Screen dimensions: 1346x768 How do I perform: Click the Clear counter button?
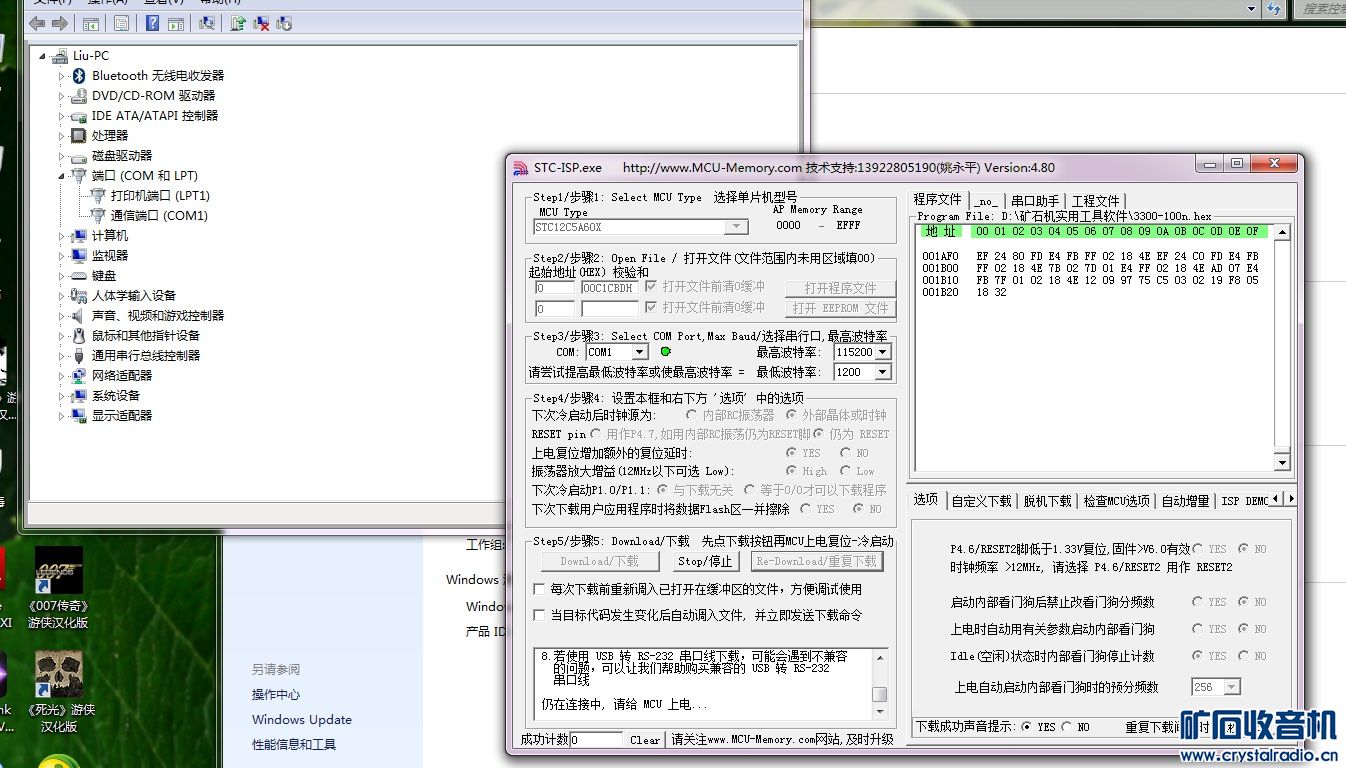coord(645,740)
